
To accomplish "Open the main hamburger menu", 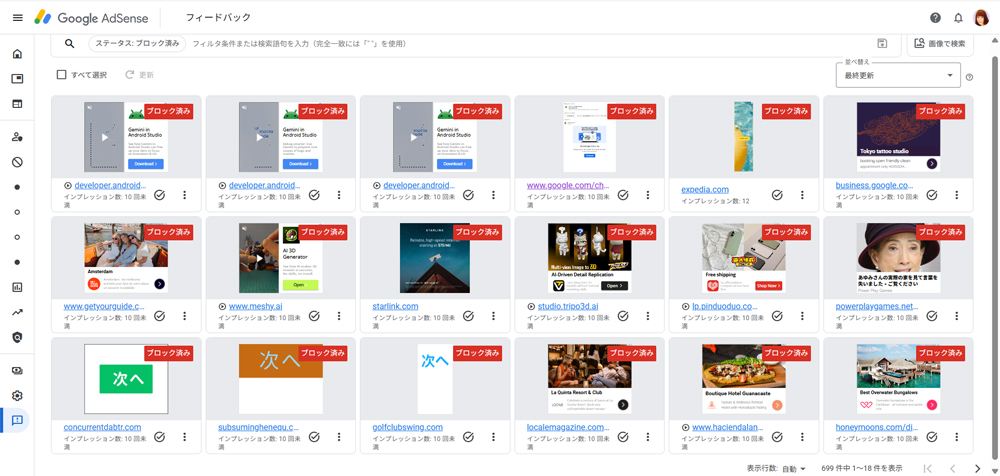I will point(17,18).
